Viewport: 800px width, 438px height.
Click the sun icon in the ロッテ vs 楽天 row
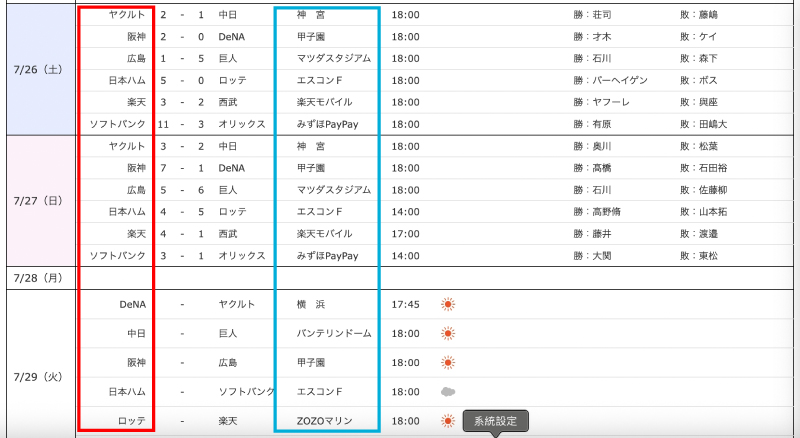(450, 421)
